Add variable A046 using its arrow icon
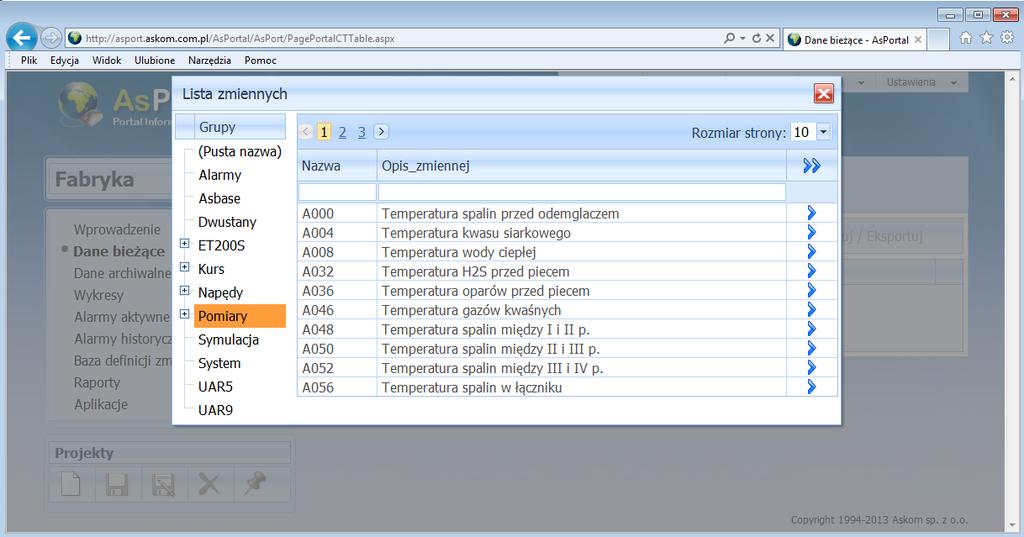Image resolution: width=1024 pixels, height=537 pixels. point(811,310)
